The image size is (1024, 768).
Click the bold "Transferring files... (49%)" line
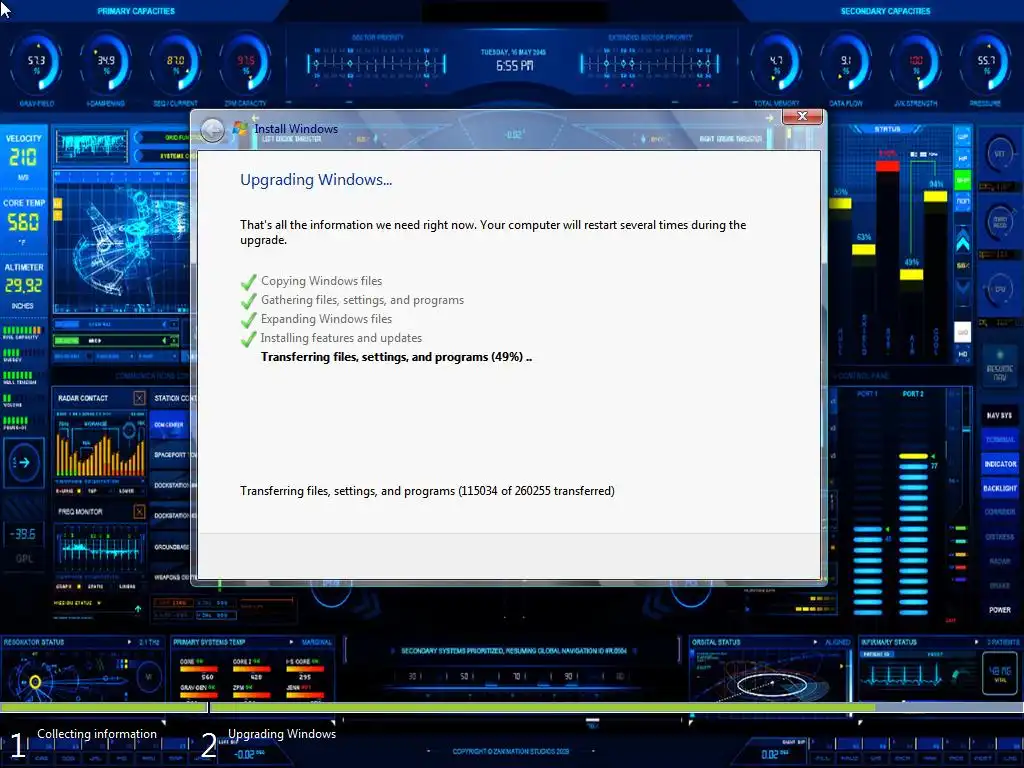click(396, 357)
